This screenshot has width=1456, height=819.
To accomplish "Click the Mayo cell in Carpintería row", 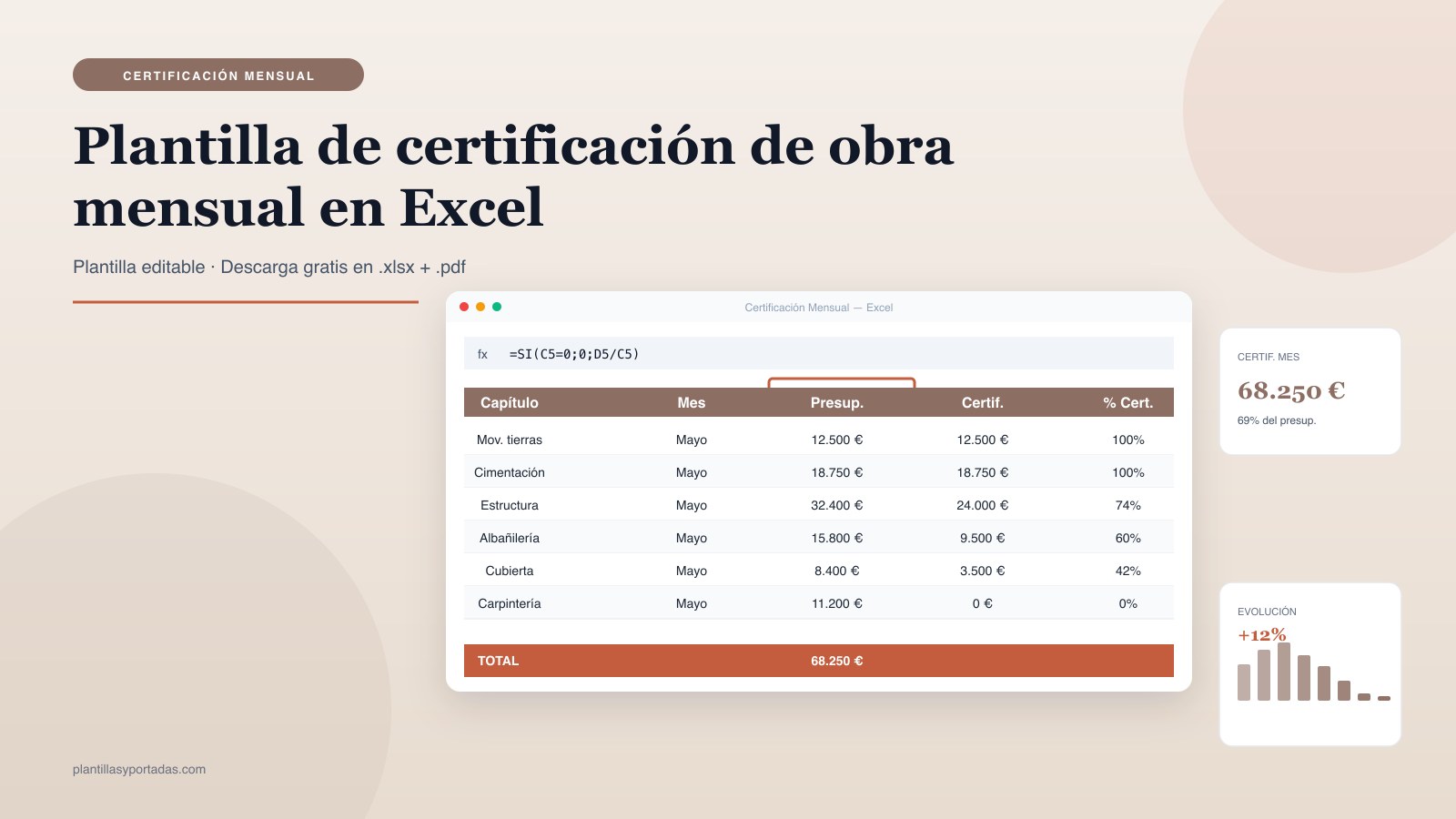I will 692,603.
